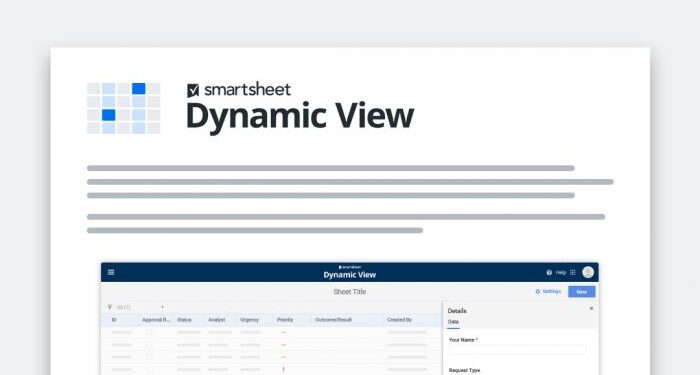Image resolution: width=700 pixels, height=375 pixels.
Task: Click the Your Name input field
Action: coord(517,350)
